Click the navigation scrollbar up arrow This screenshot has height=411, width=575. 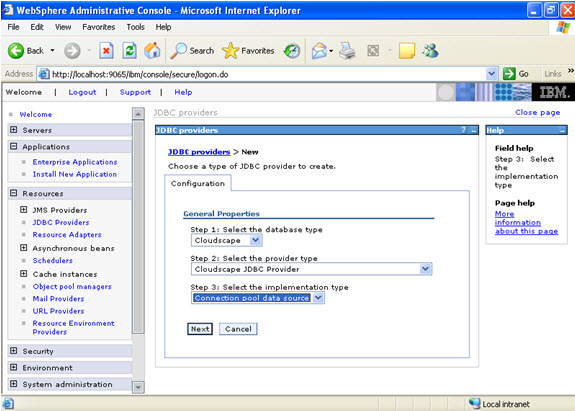(138, 114)
